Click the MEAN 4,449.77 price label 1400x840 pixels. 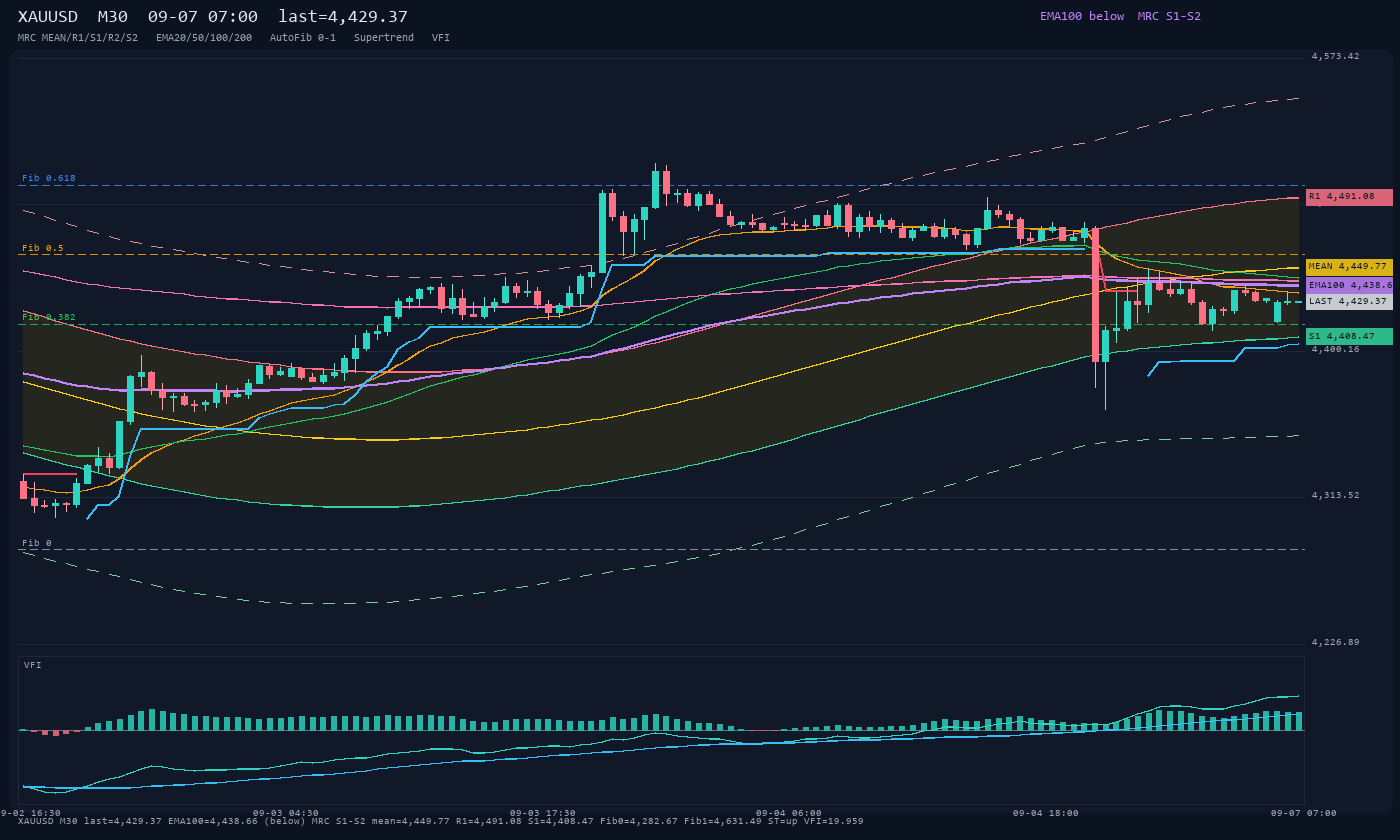click(1349, 267)
